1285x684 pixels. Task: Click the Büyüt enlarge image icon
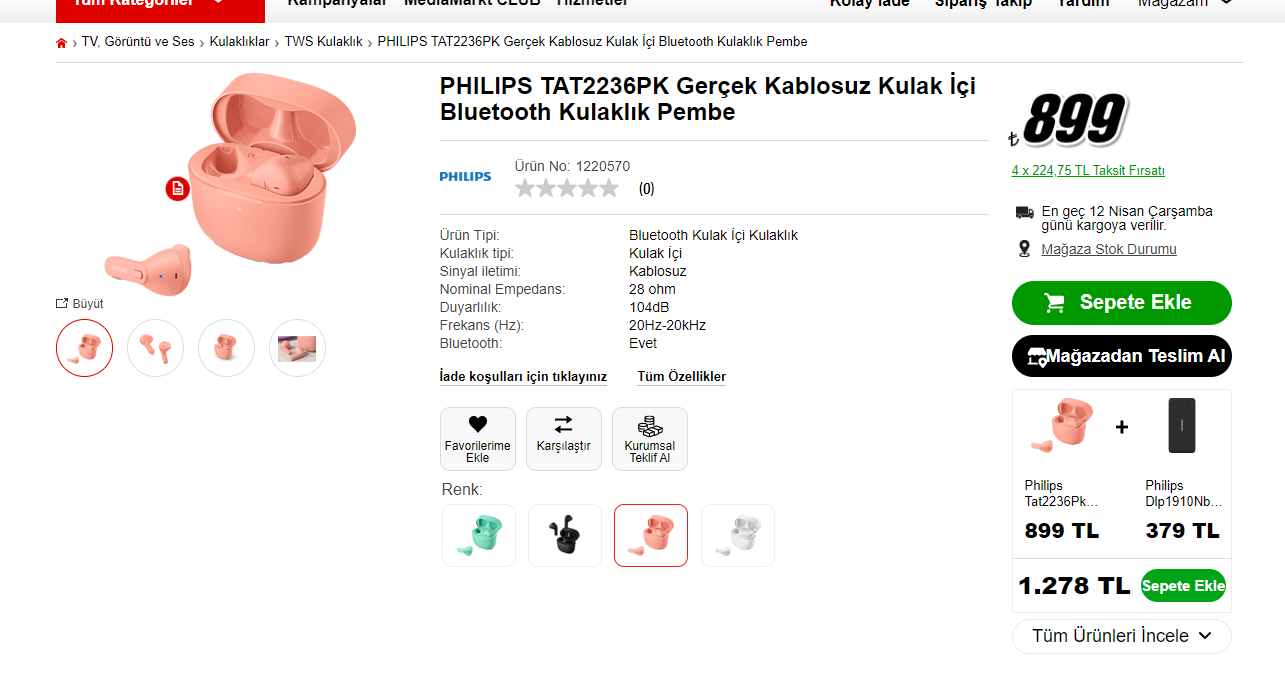pyautogui.click(x=62, y=303)
